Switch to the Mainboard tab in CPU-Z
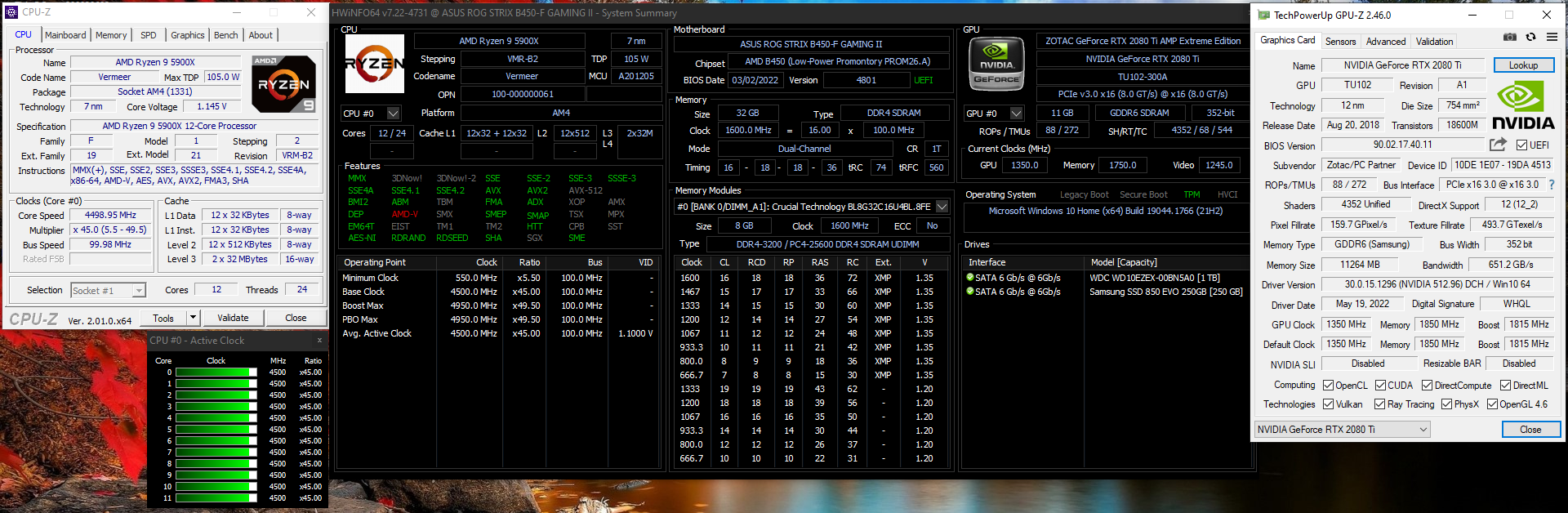 (x=65, y=35)
